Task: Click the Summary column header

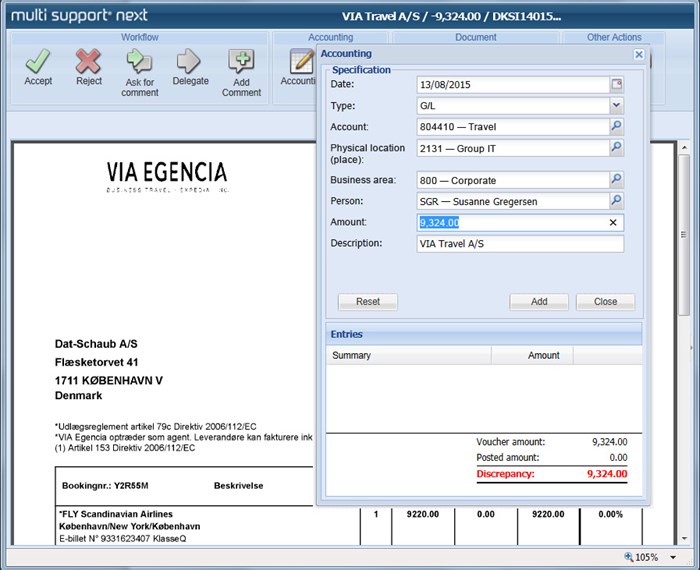Action: click(x=408, y=355)
